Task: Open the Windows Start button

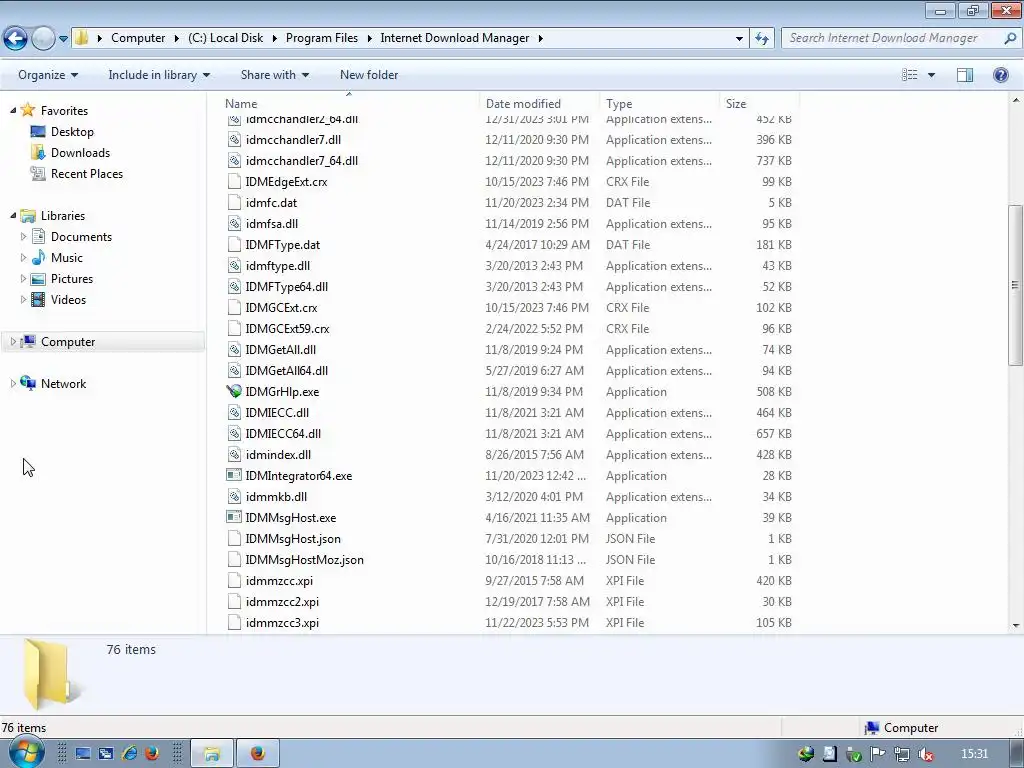Action: click(x=25, y=753)
